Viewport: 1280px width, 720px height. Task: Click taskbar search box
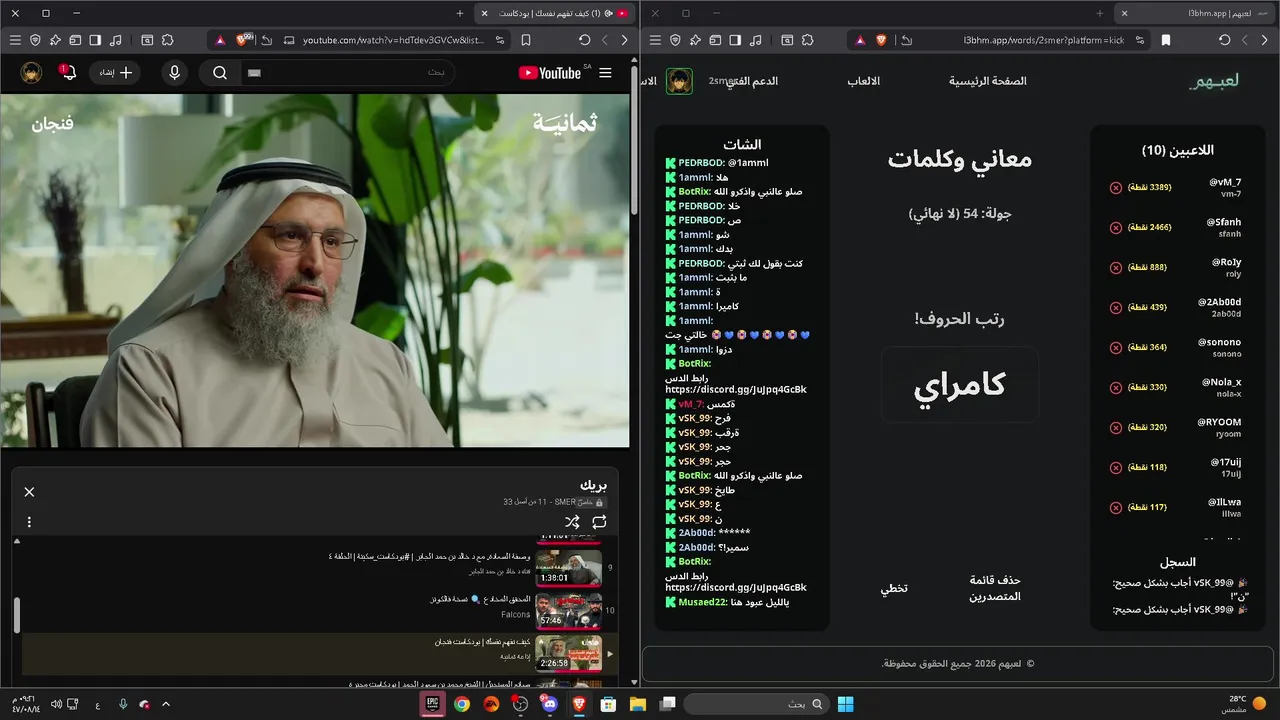[755, 704]
